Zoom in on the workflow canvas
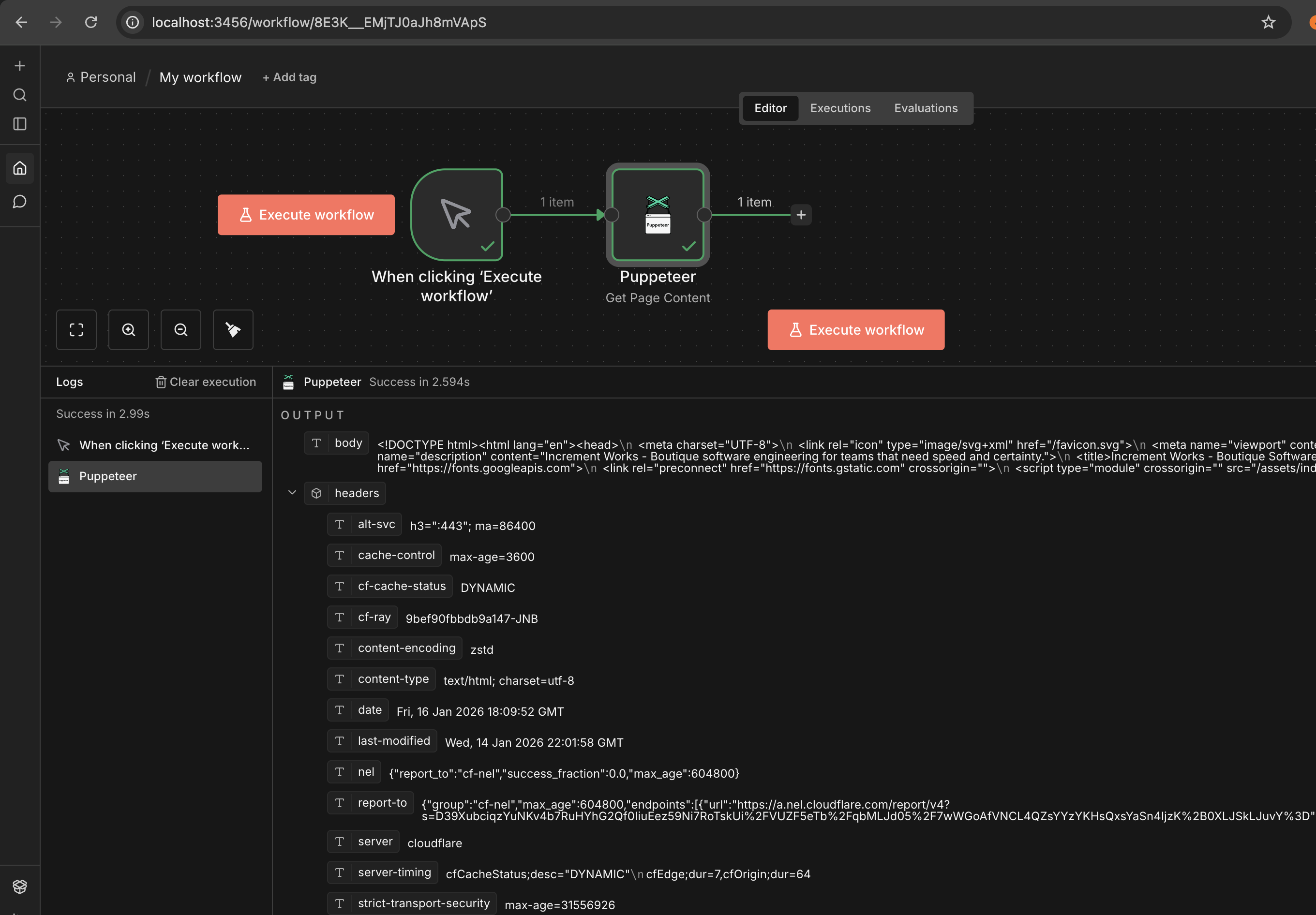Screen dimensions: 1316x915 [x=128, y=330]
